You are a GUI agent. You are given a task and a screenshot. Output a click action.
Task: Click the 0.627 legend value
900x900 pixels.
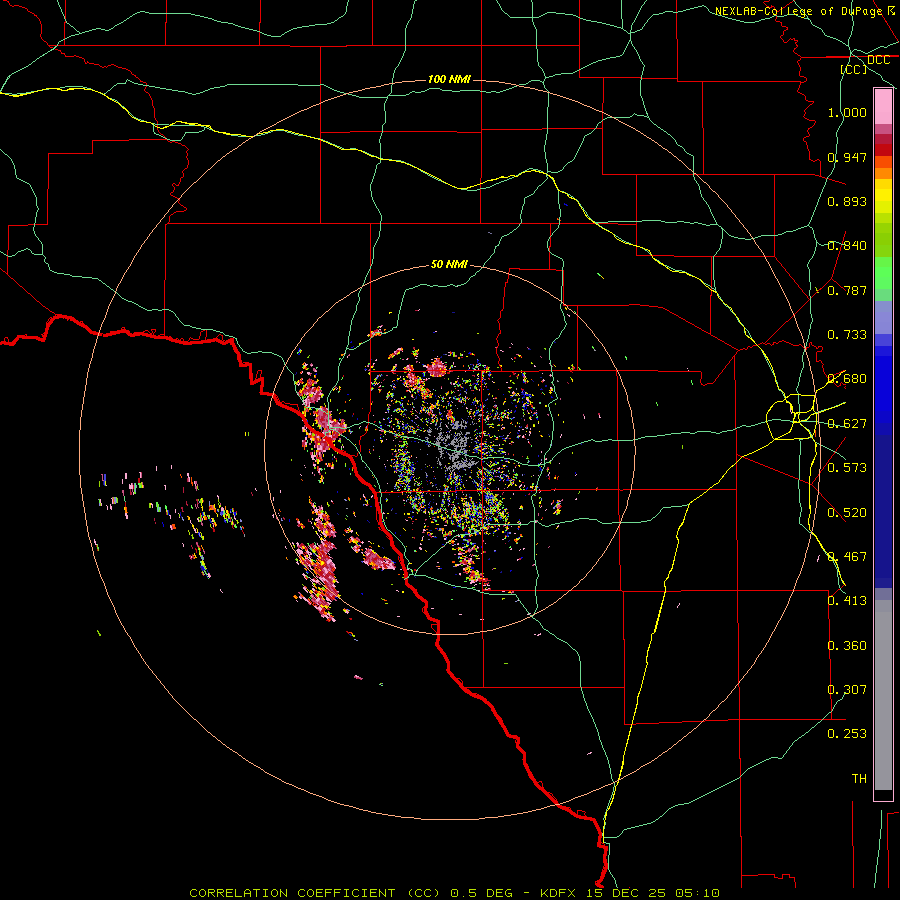847,424
